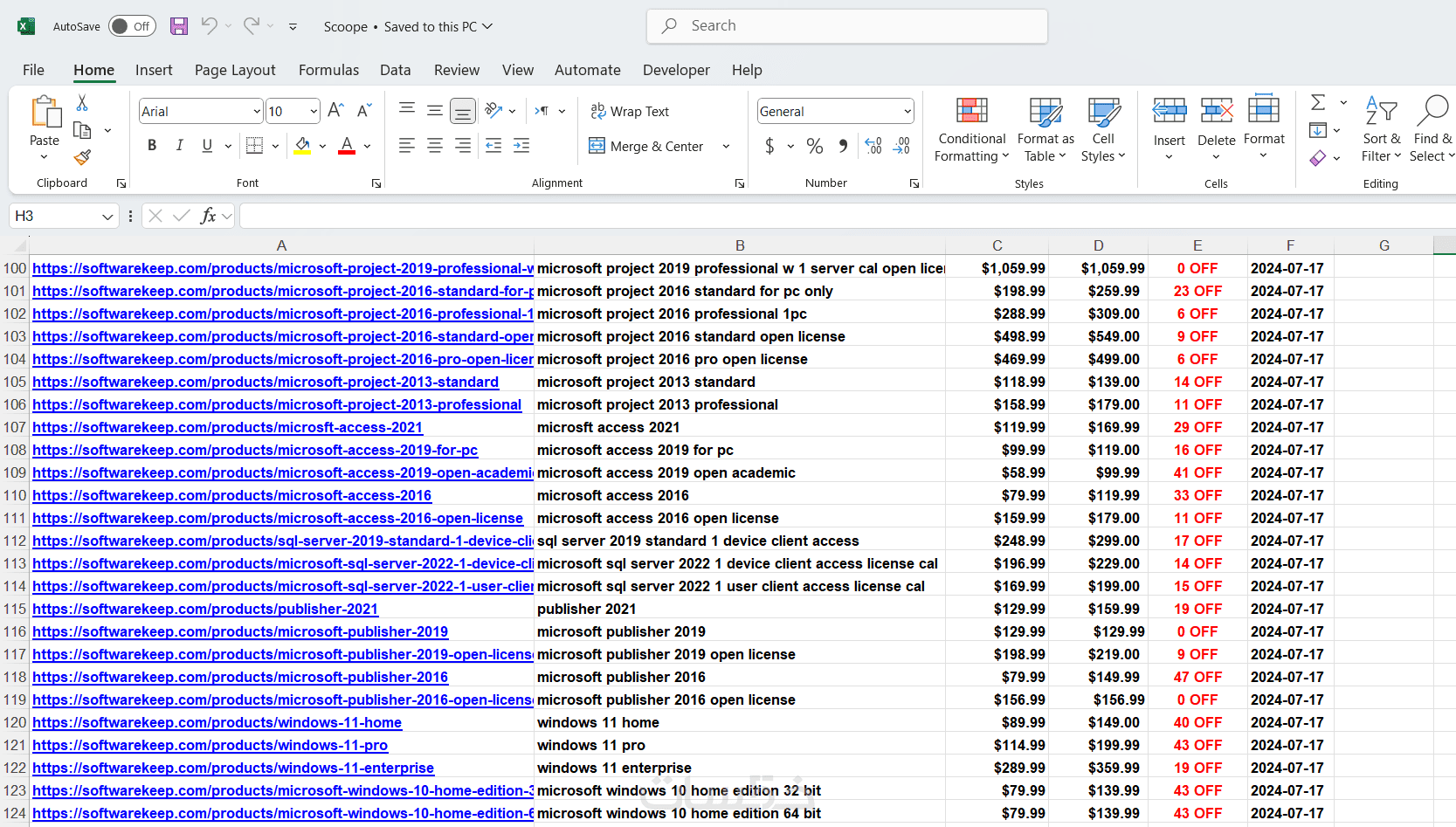Click Increase Decimal icon

pyautogui.click(x=873, y=146)
